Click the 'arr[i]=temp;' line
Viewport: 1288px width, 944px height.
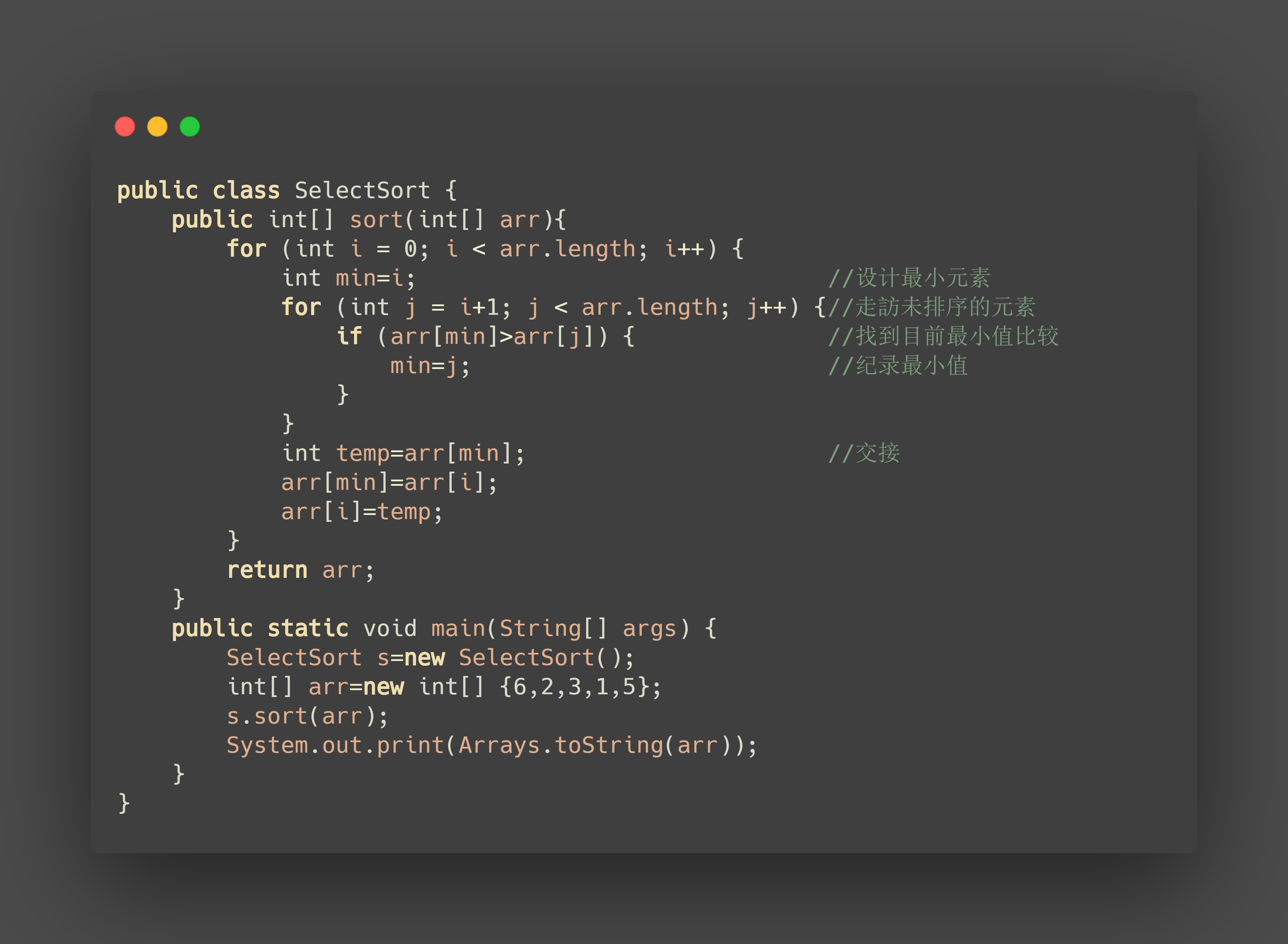pyautogui.click(x=362, y=512)
